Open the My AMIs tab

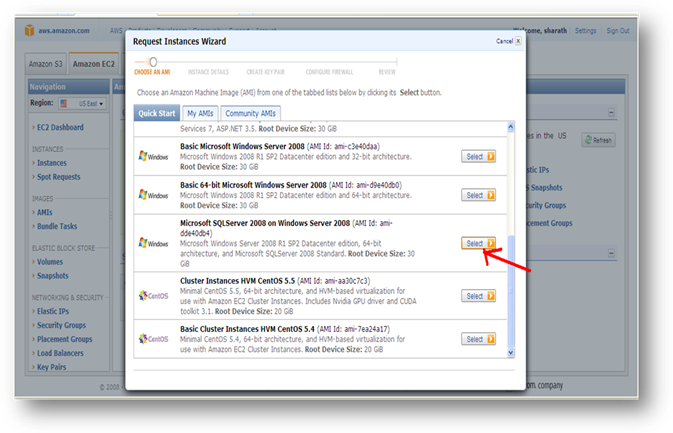[x=200, y=113]
